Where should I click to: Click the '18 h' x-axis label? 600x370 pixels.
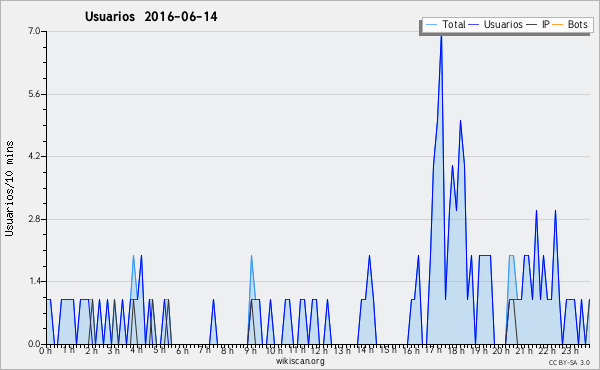(x=456, y=350)
